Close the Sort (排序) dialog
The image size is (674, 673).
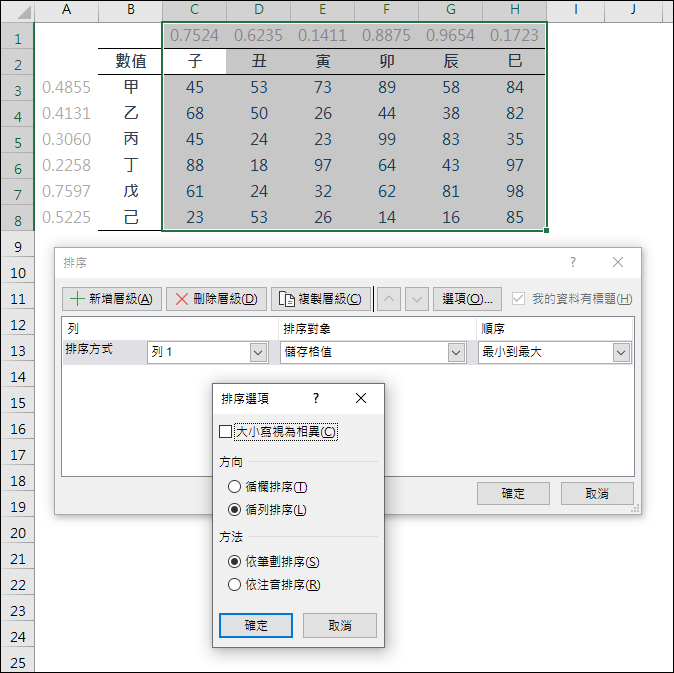[618, 262]
